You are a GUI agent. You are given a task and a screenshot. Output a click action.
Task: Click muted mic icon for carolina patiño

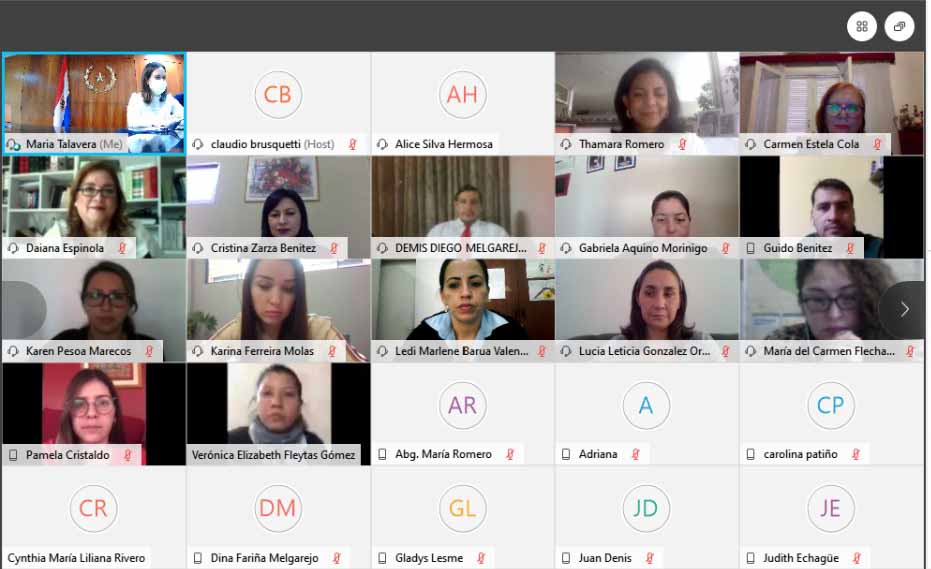[x=856, y=454]
